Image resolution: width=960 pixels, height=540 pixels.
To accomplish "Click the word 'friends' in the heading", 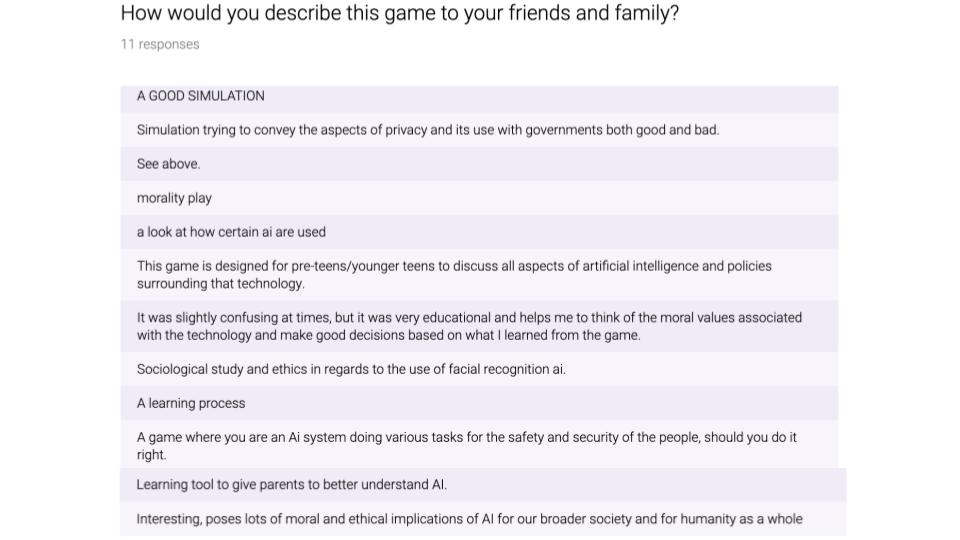I will [x=540, y=13].
